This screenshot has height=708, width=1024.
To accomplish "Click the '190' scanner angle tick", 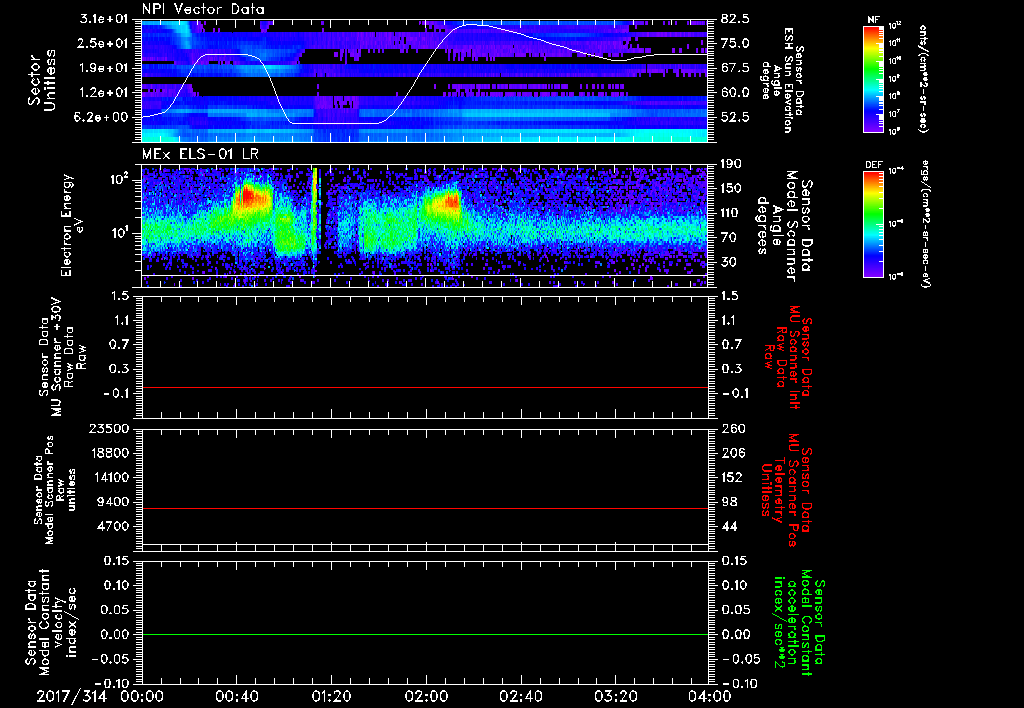I will pos(731,164).
